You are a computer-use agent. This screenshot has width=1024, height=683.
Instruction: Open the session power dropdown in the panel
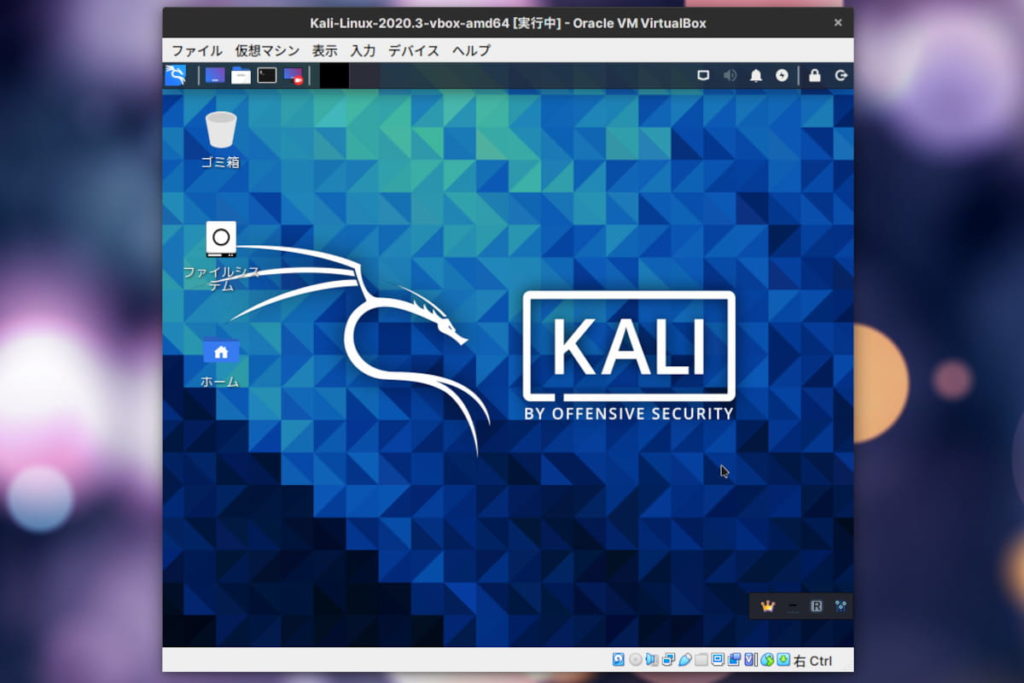tap(782, 75)
